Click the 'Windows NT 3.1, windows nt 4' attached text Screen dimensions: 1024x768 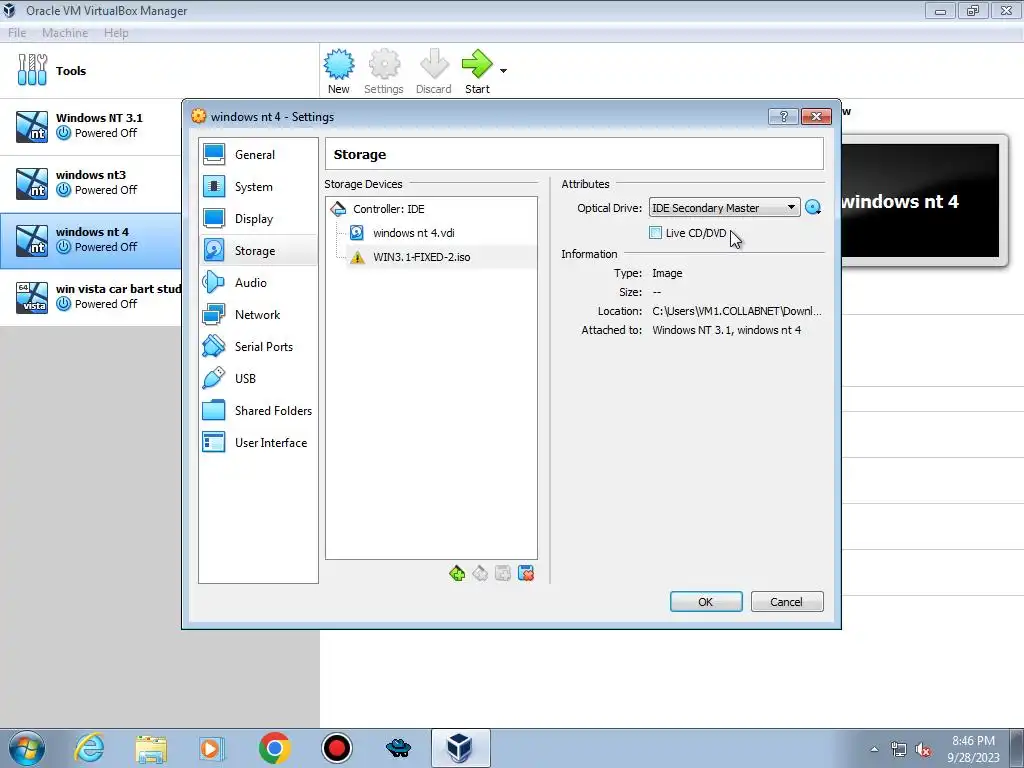click(726, 330)
